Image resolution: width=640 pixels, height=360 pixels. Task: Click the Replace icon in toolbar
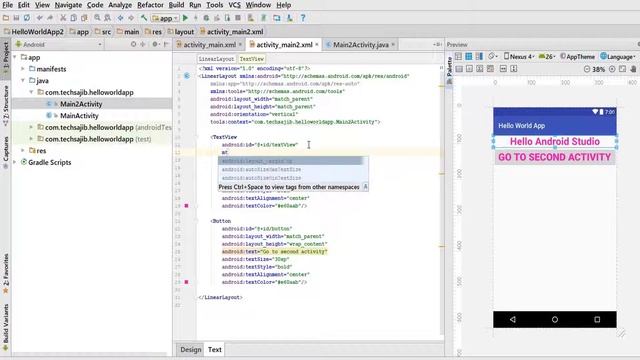point(107,18)
